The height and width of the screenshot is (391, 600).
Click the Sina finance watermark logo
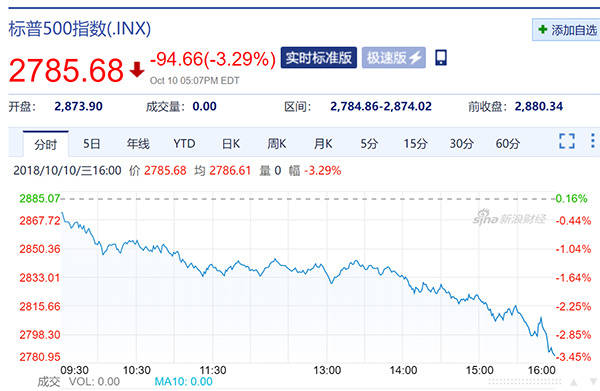(509, 218)
